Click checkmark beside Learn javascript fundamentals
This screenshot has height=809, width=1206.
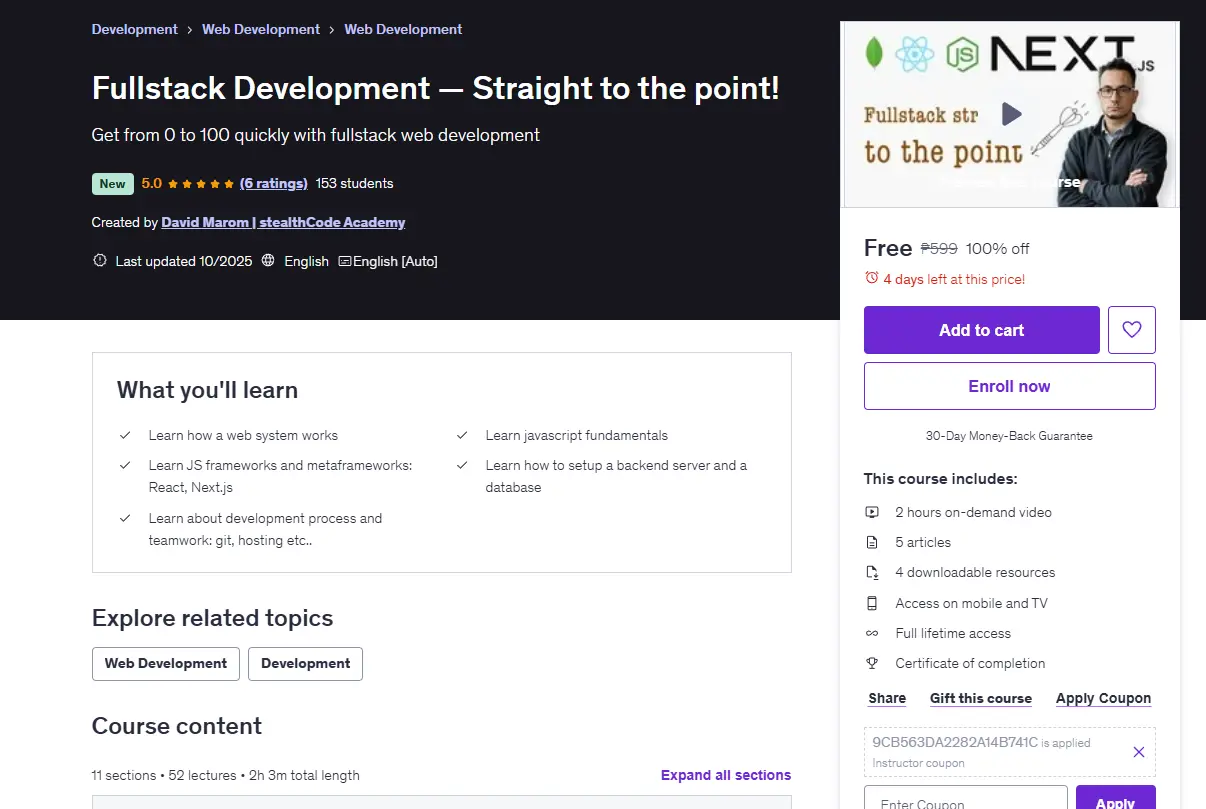point(462,435)
